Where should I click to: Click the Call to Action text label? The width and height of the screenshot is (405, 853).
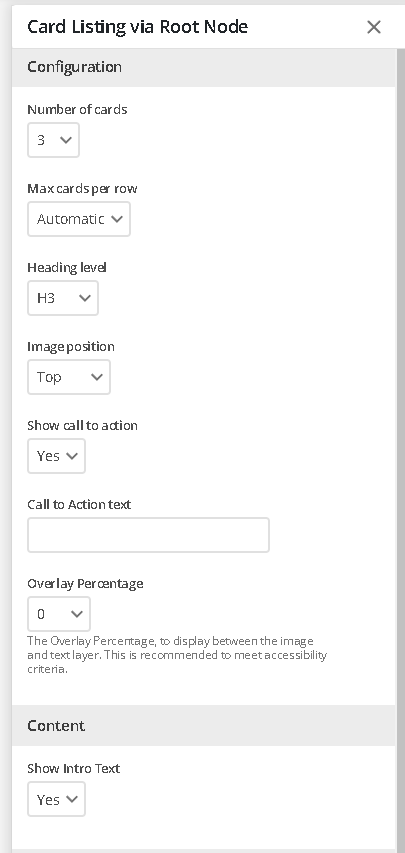coord(79,504)
